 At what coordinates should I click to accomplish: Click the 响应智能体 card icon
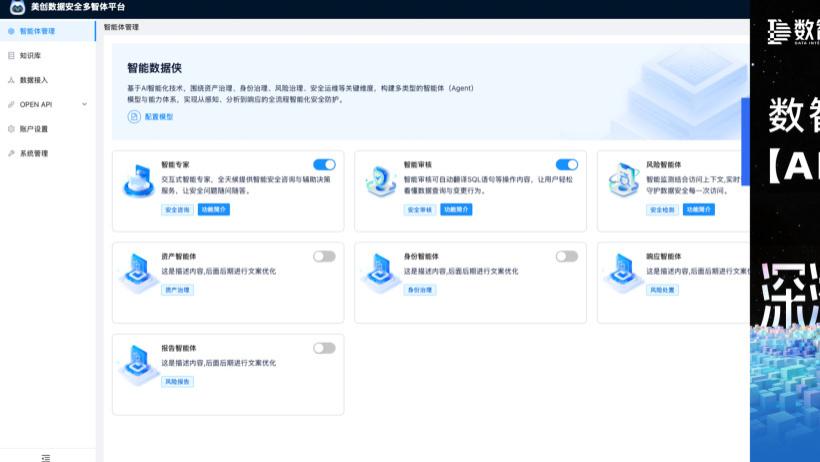(x=623, y=273)
